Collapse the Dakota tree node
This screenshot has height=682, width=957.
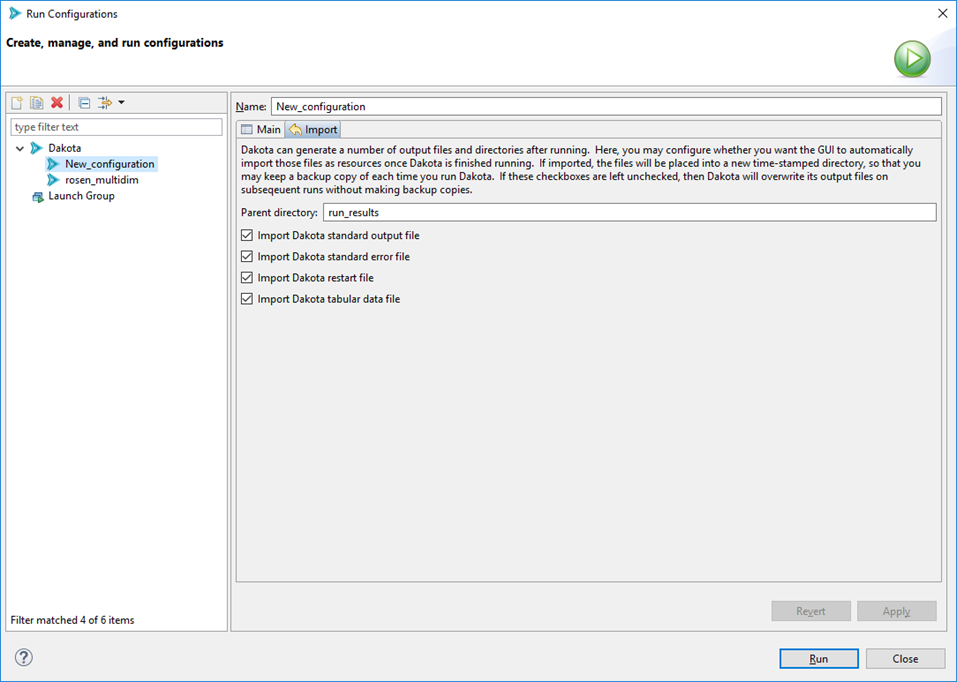tap(20, 149)
